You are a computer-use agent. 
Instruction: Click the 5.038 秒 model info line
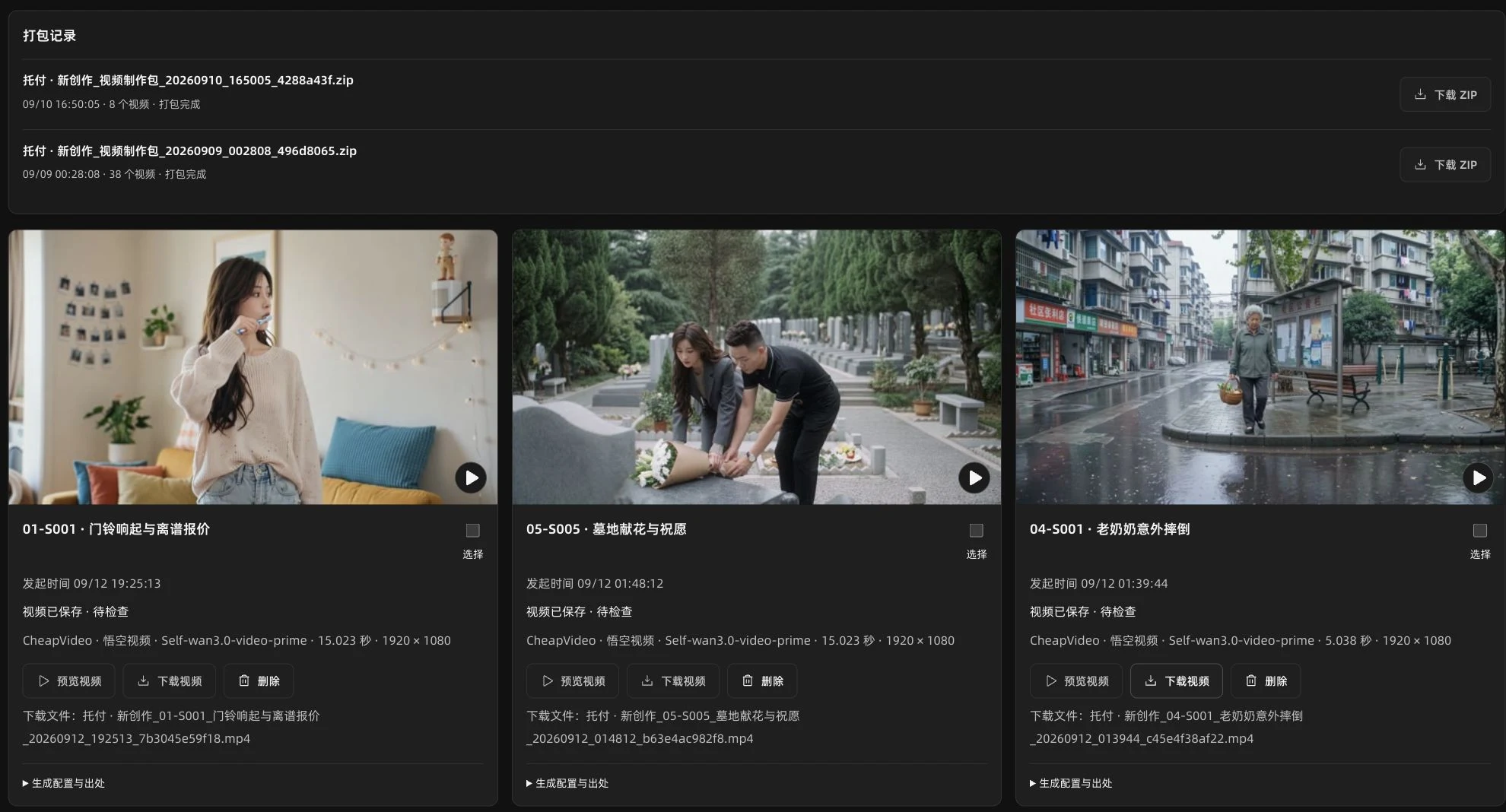[1241, 640]
